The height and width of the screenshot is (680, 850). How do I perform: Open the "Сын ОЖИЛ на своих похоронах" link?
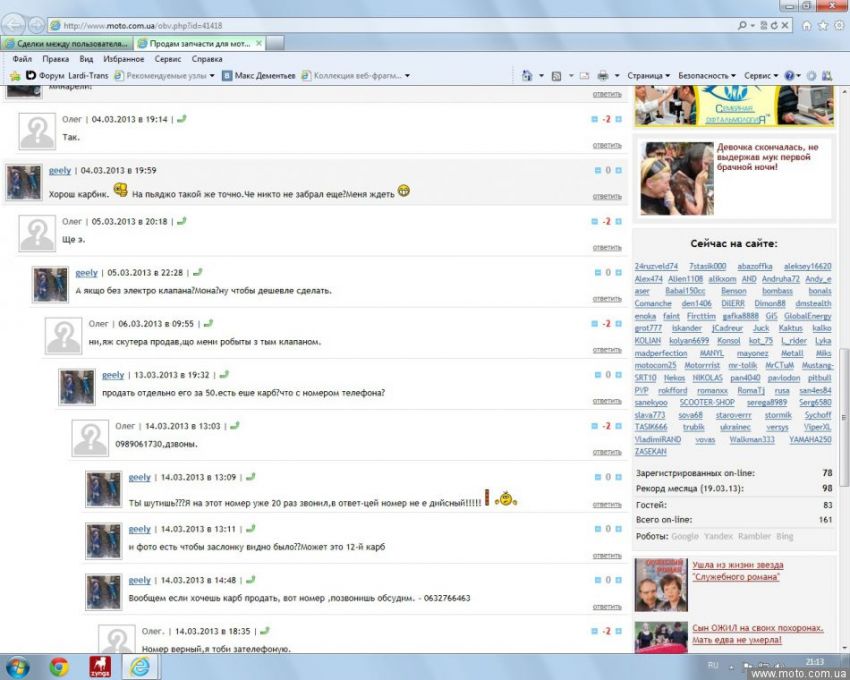pos(758,634)
